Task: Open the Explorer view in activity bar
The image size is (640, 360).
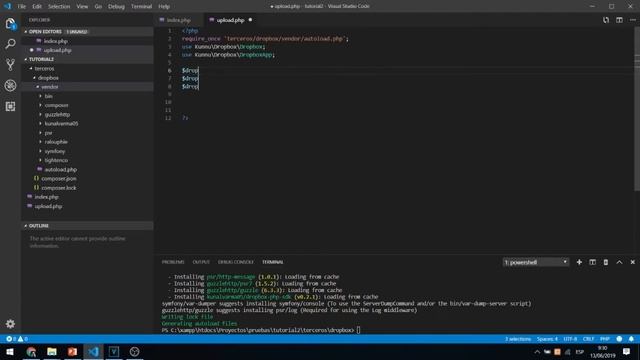Action: (x=10, y=24)
